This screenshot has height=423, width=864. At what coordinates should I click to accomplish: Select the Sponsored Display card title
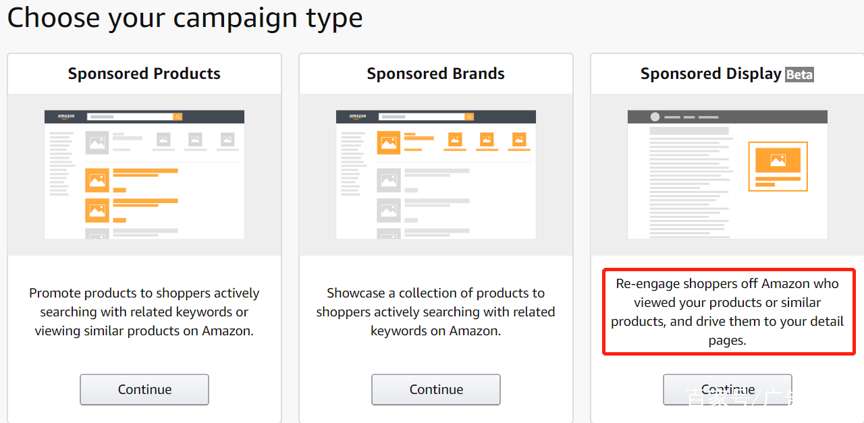[x=710, y=74]
